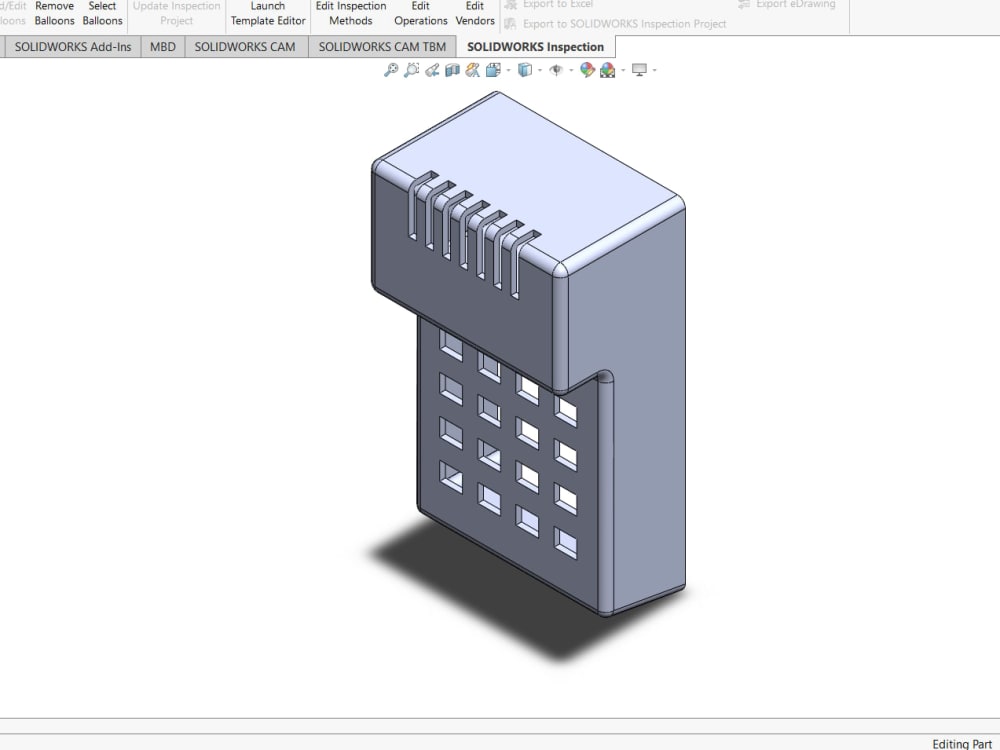Switch to the SOLIDWORKS Add-Ins tab
Viewport: 1000px width, 750px height.
point(71,46)
